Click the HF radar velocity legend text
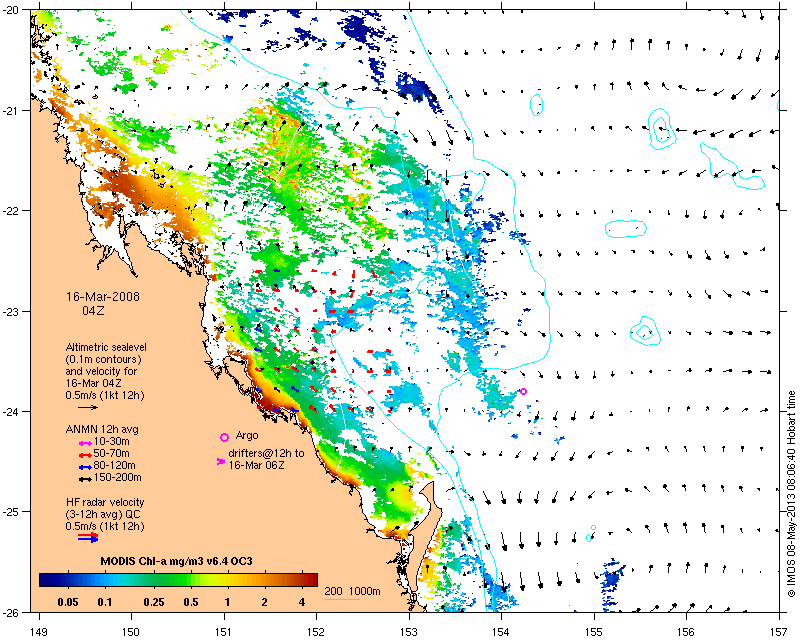Viewport: 800px width, 640px height. click(105, 514)
